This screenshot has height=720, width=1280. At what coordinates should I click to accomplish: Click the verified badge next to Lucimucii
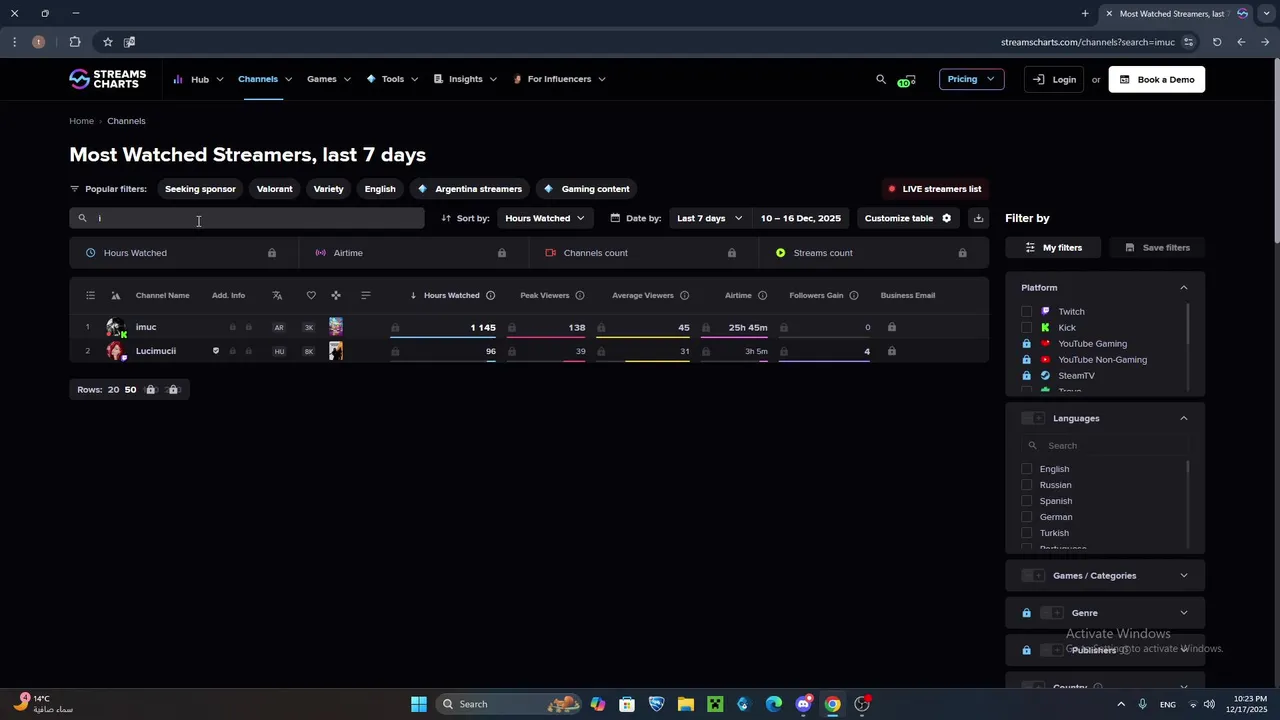click(x=216, y=351)
